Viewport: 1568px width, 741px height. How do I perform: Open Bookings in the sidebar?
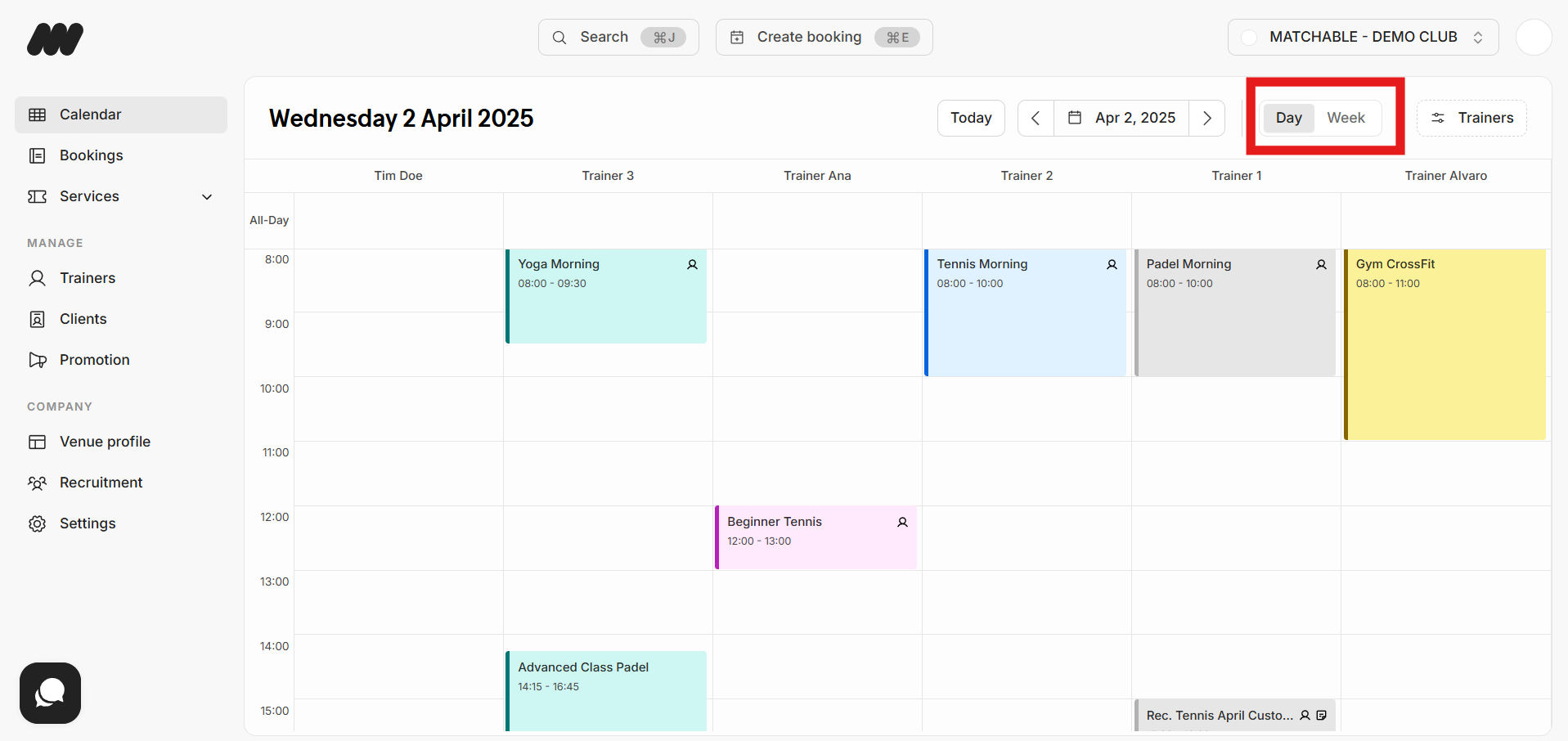[91, 155]
